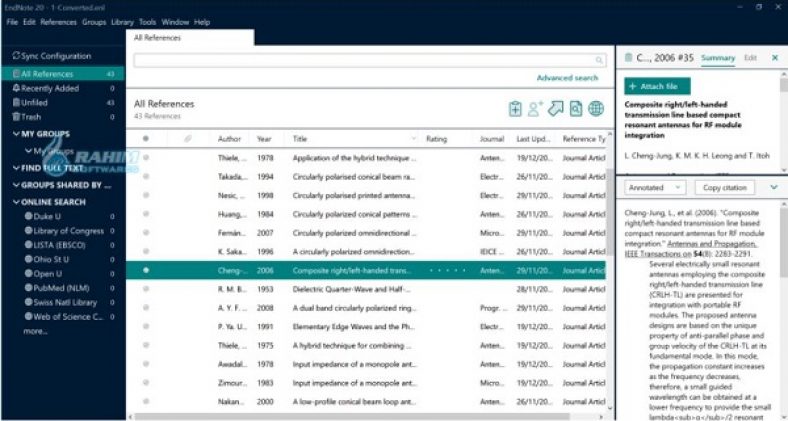Switch to the Summary tab
The image size is (788, 421).
pyautogui.click(x=718, y=58)
